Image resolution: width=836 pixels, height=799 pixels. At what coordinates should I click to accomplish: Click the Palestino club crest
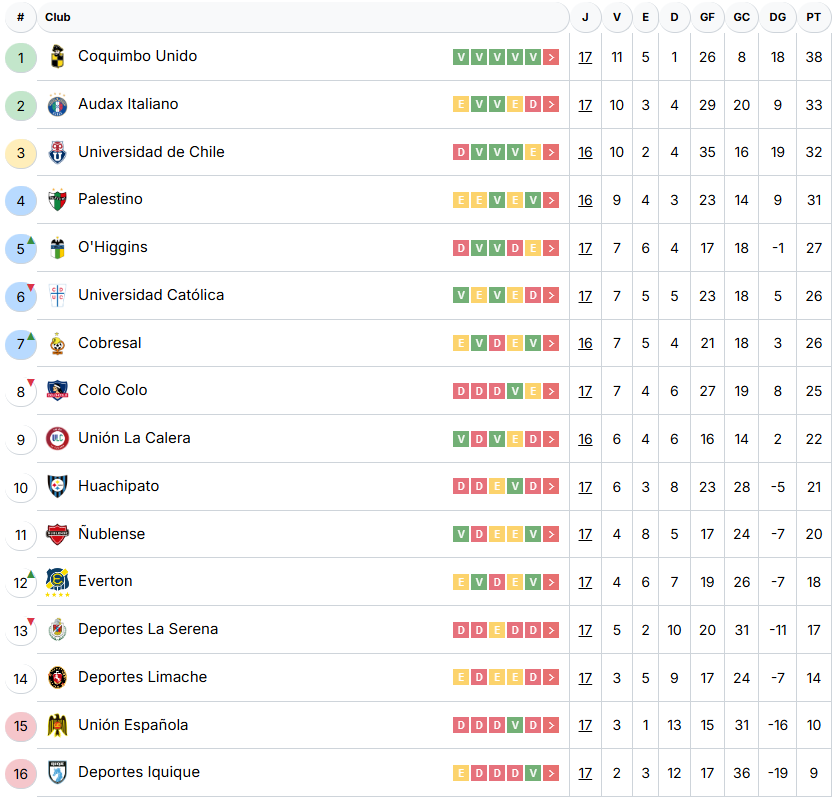[57, 200]
